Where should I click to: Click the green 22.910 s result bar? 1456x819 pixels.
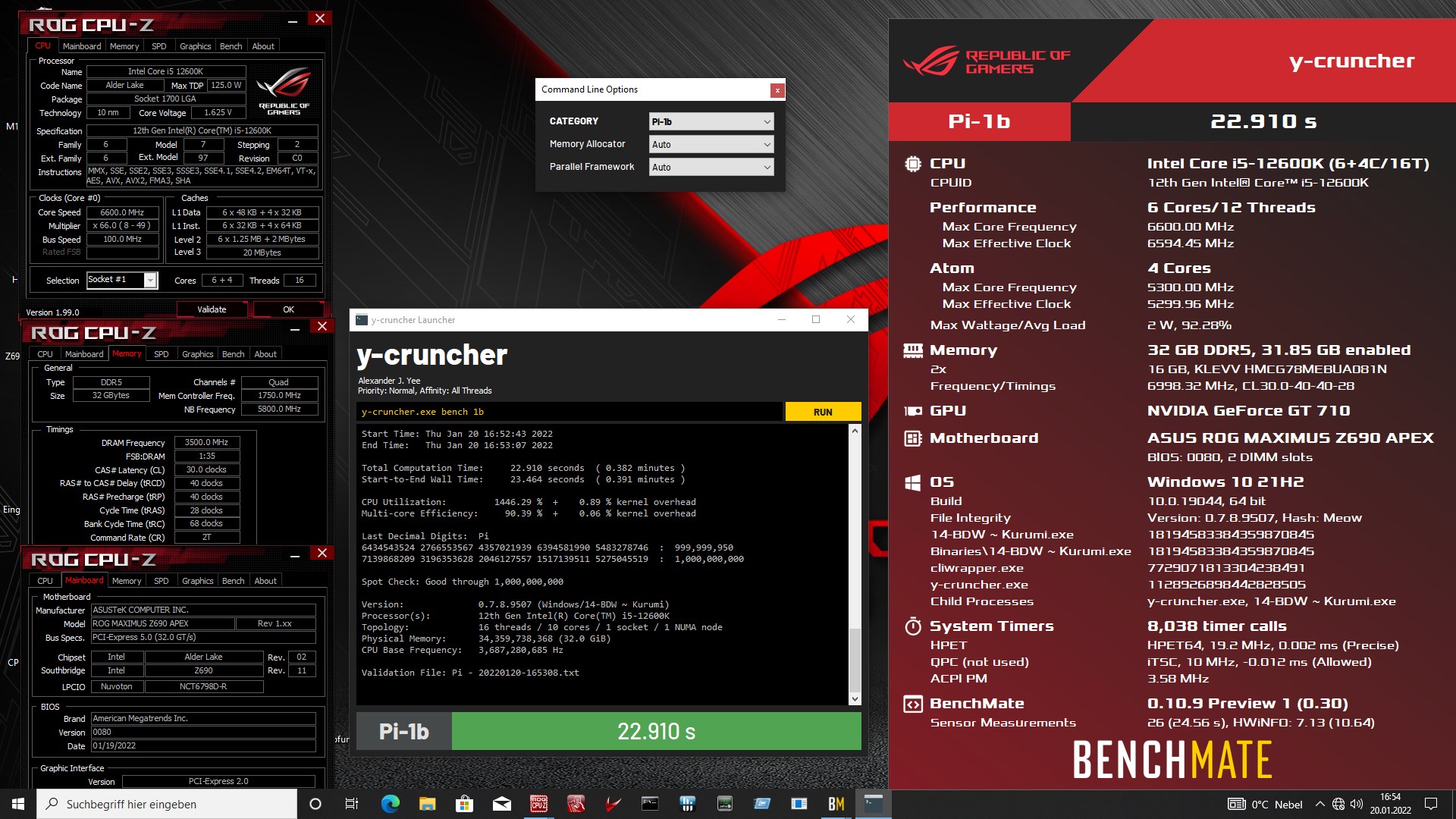point(656,732)
